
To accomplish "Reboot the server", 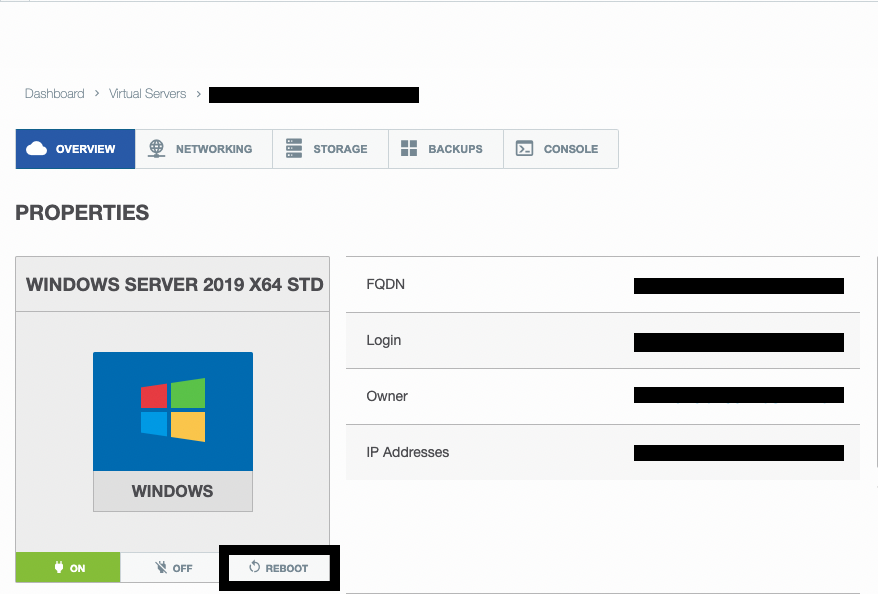I will pyautogui.click(x=279, y=568).
